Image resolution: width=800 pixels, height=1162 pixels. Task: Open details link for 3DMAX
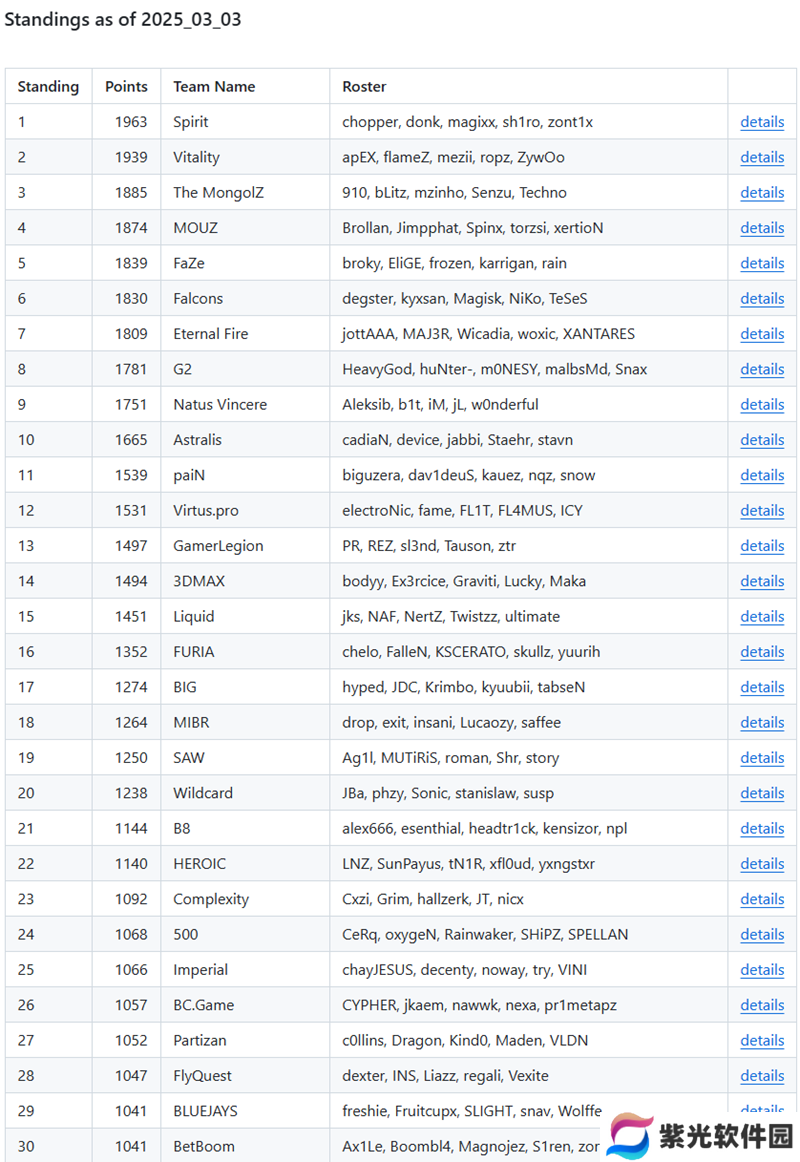pyautogui.click(x=761, y=581)
